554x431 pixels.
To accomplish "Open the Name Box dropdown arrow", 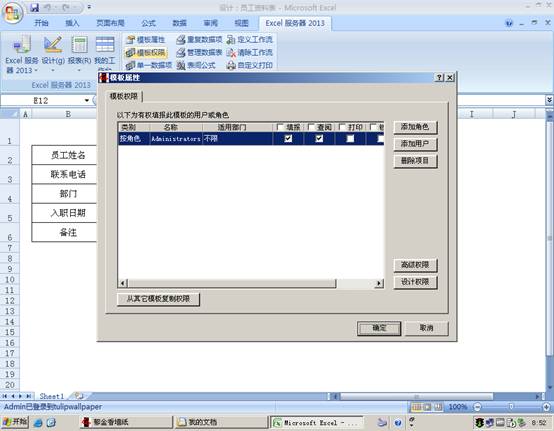I will 87,101.
